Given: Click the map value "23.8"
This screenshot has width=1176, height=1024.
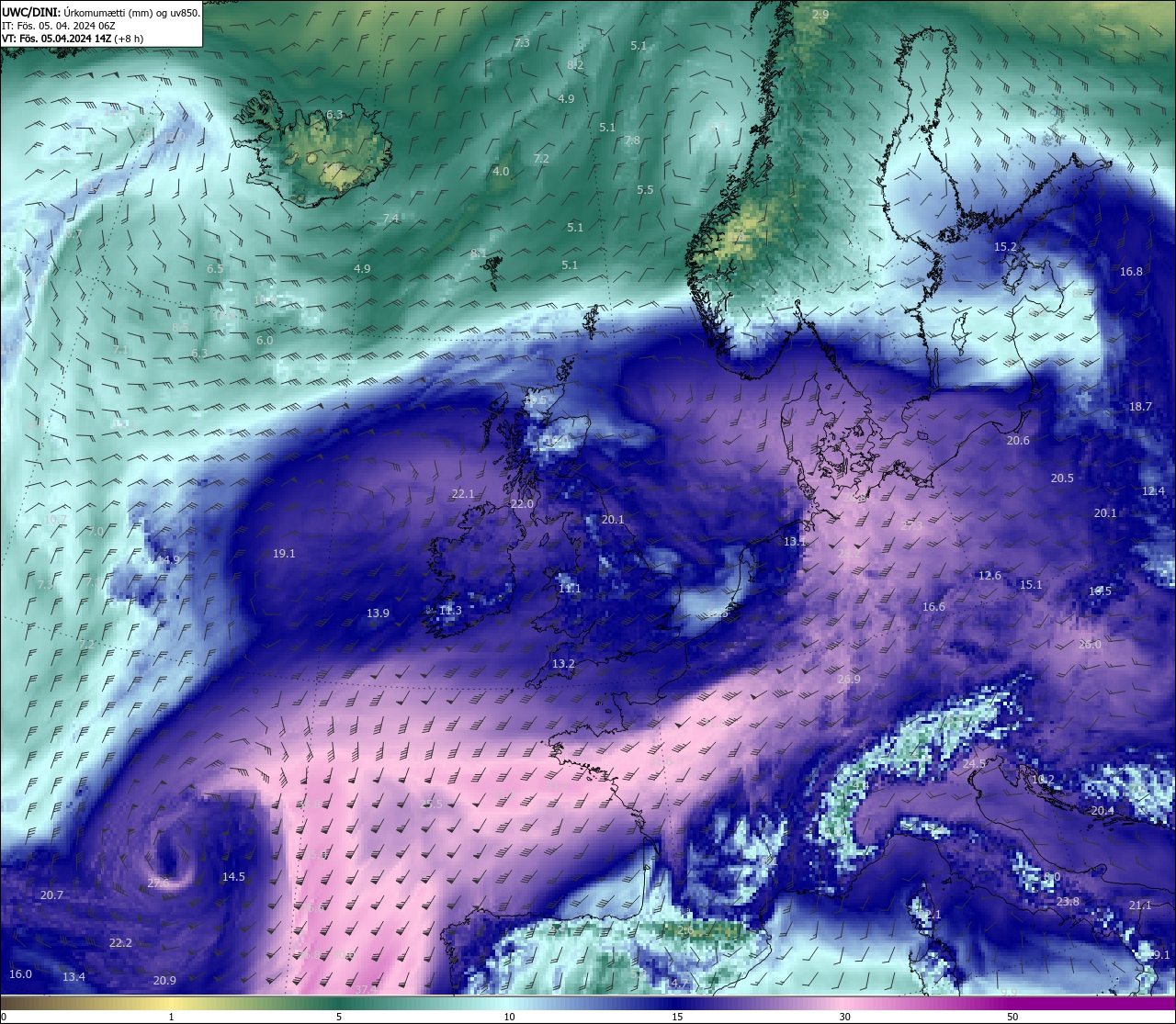Looking at the screenshot, I should [x=1068, y=902].
